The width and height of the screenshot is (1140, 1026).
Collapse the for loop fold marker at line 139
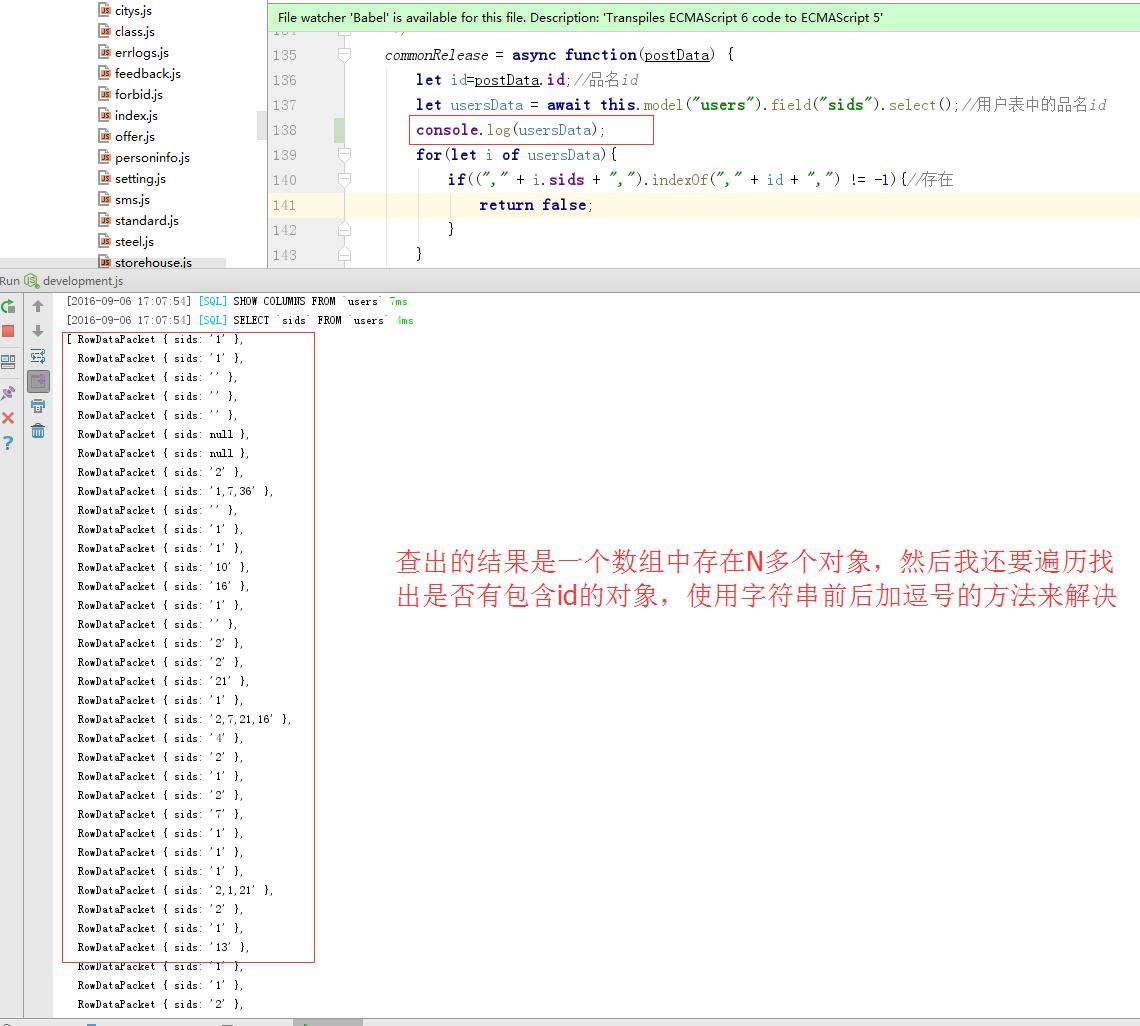pyautogui.click(x=345, y=155)
